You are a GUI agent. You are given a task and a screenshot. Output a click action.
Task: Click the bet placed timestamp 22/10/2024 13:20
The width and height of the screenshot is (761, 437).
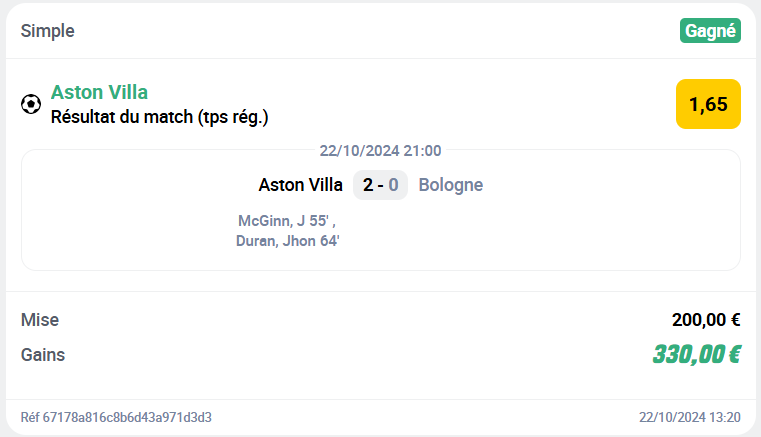690,417
